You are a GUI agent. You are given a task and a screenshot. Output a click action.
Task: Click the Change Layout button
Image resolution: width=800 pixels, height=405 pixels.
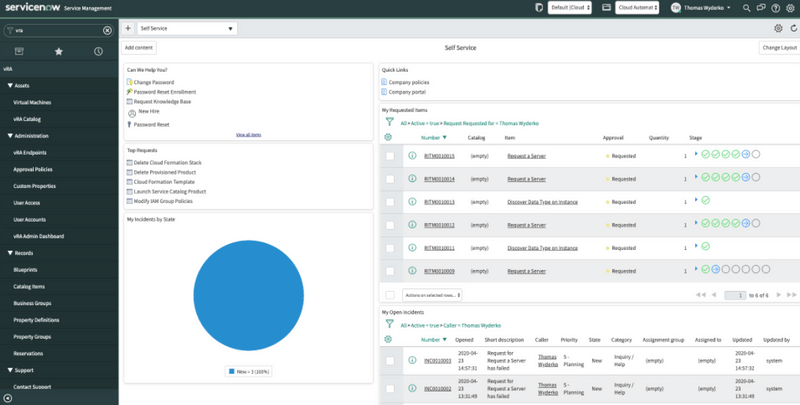click(x=779, y=47)
